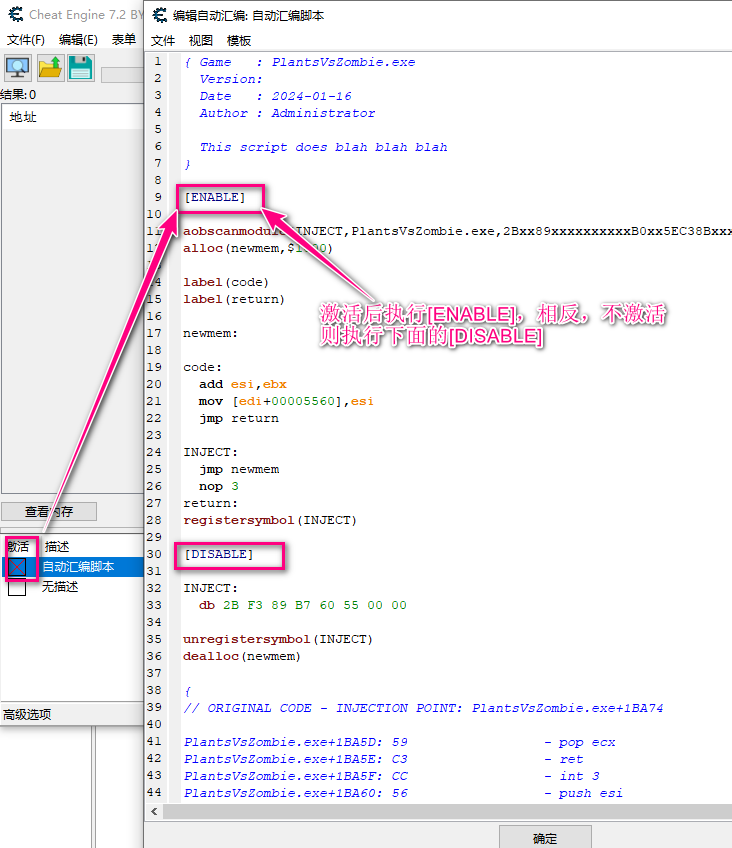Click ORIGINAL CODE comment line

point(423,708)
